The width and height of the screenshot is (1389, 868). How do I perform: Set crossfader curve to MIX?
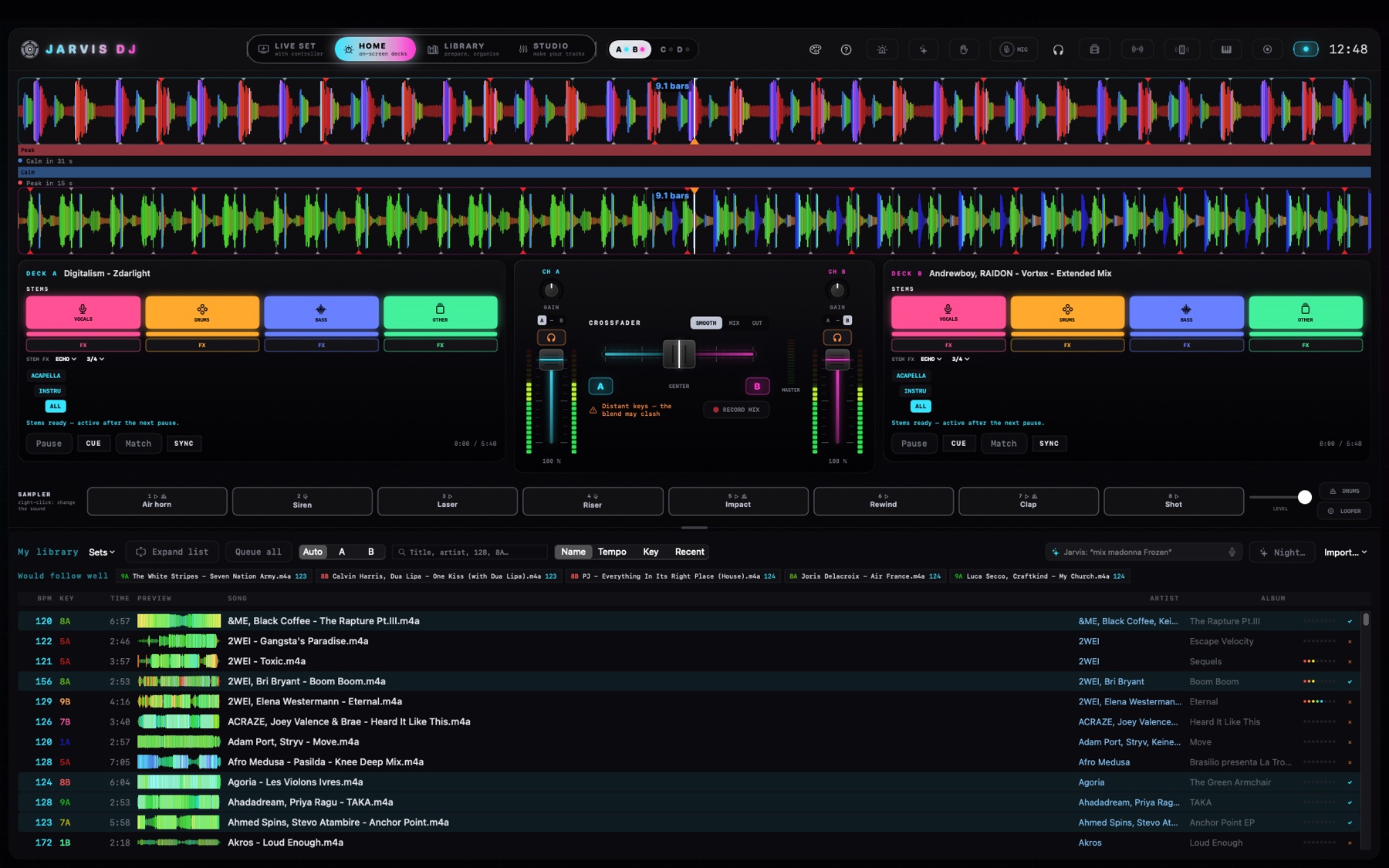(734, 323)
